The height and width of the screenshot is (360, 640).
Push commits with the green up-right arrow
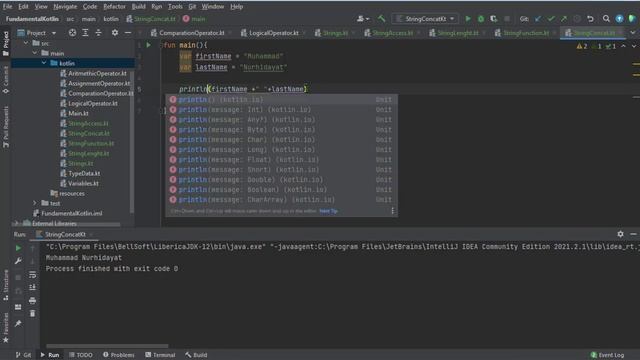(x=564, y=19)
